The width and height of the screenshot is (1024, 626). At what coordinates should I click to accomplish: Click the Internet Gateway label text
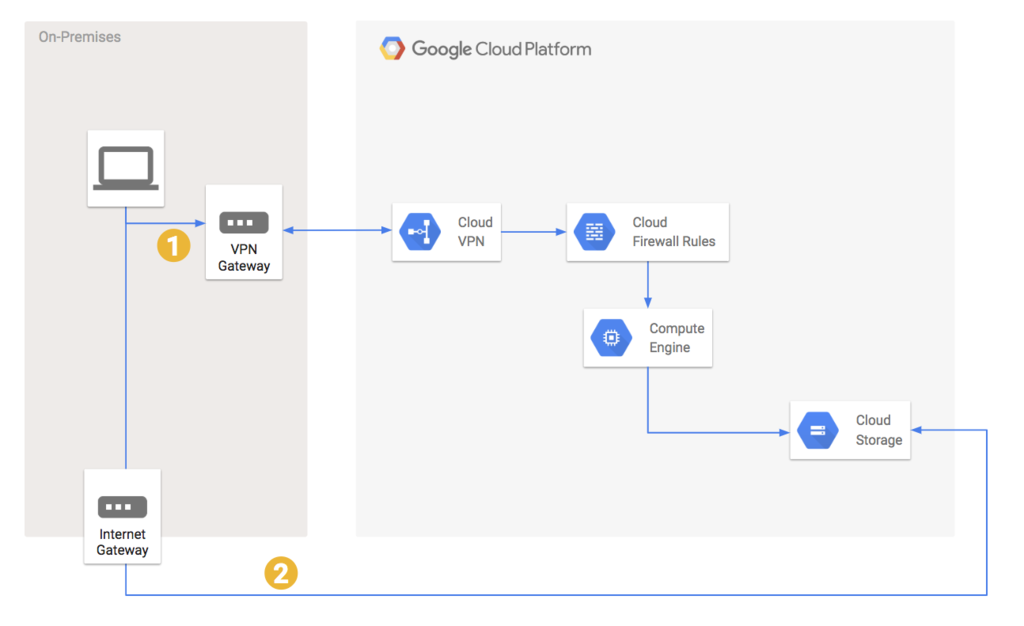coord(122,542)
